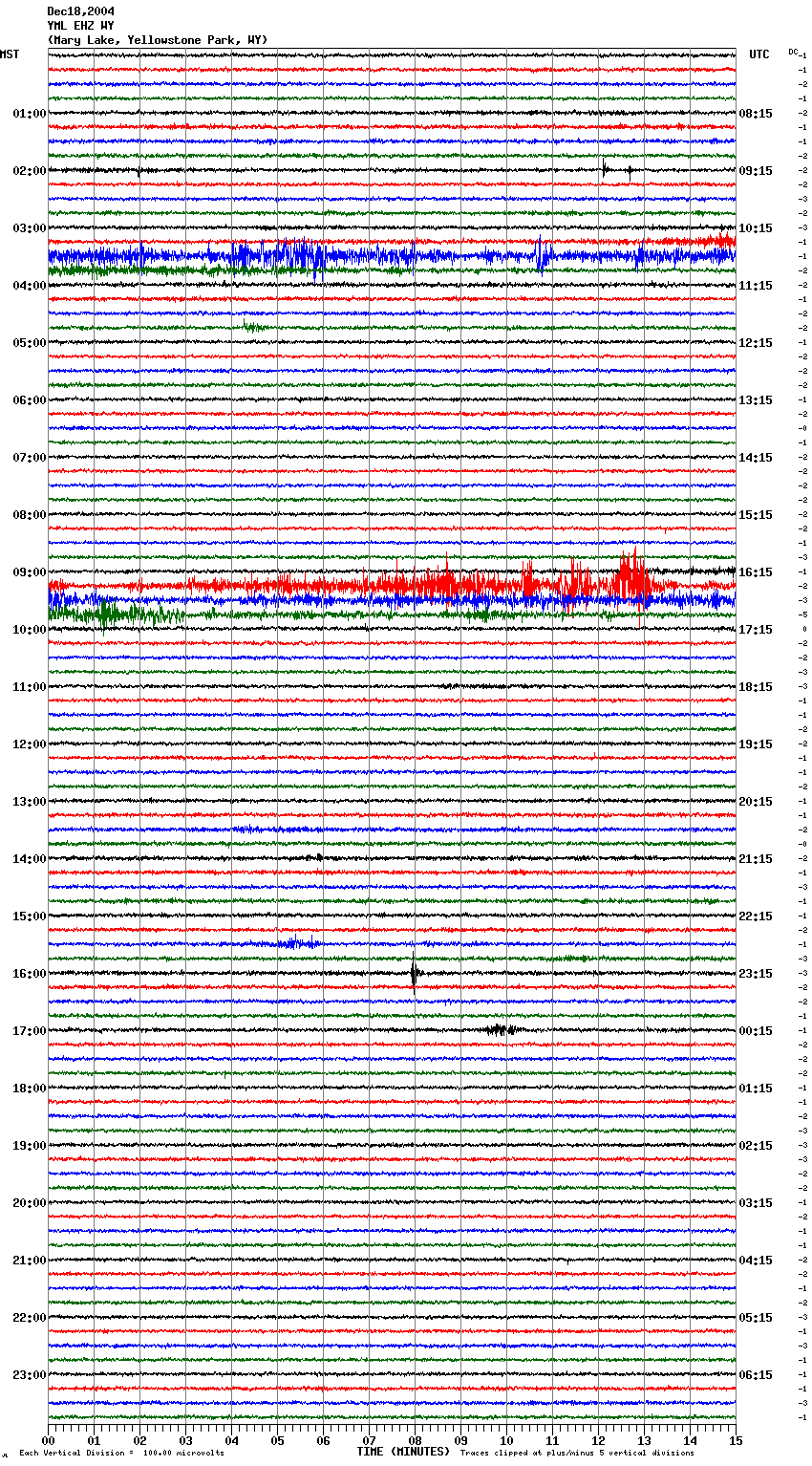Screen dimensions: 812x1466
Task: Click the 16:15 UTC time label
Action: pyautogui.click(x=756, y=572)
